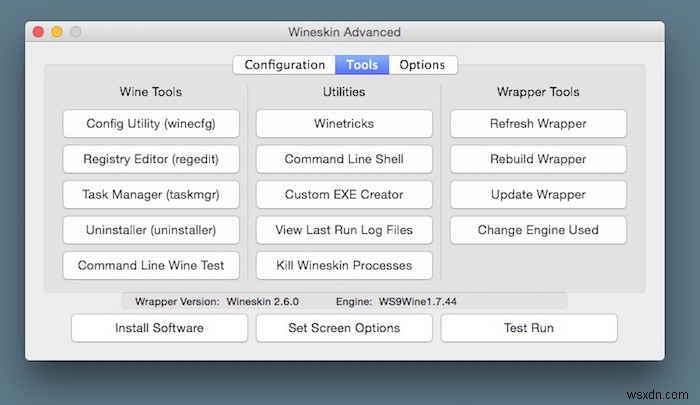This screenshot has width=700, height=405.
Task: Run Command Line Wine Test
Action: tap(150, 265)
